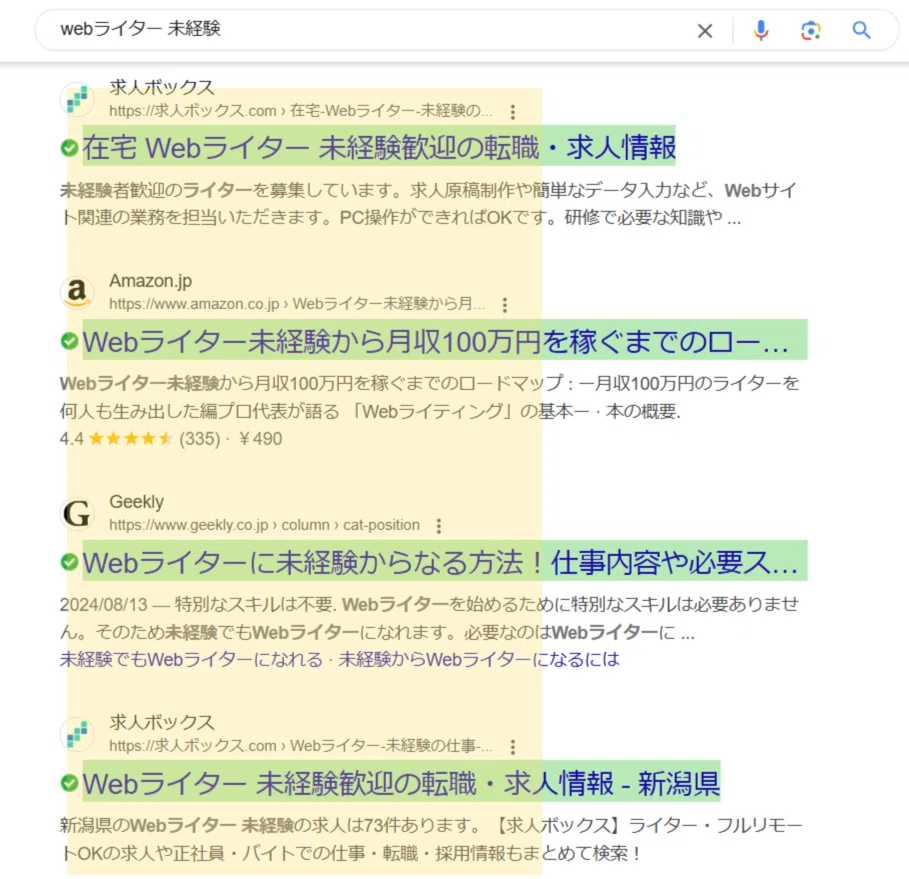The image size is (909, 879).
Task: Open sitelink 未経験からWebライターになるには
Action: tap(479, 659)
